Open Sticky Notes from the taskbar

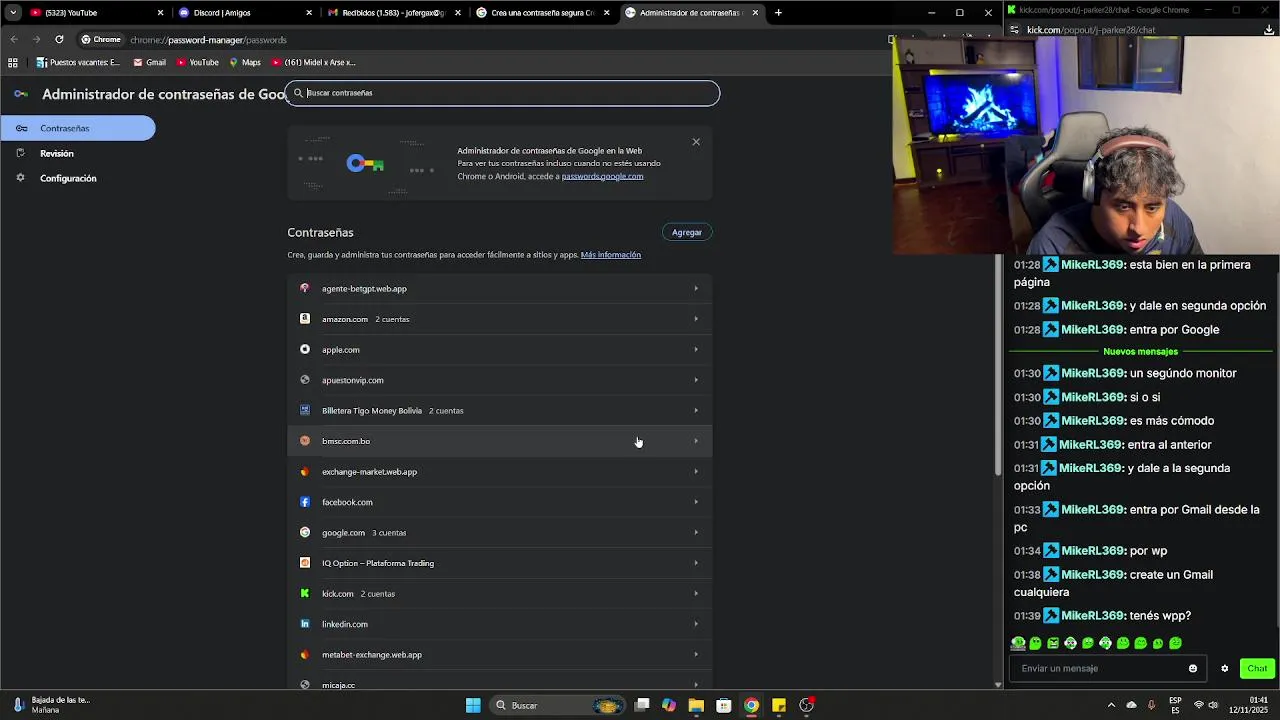778,705
